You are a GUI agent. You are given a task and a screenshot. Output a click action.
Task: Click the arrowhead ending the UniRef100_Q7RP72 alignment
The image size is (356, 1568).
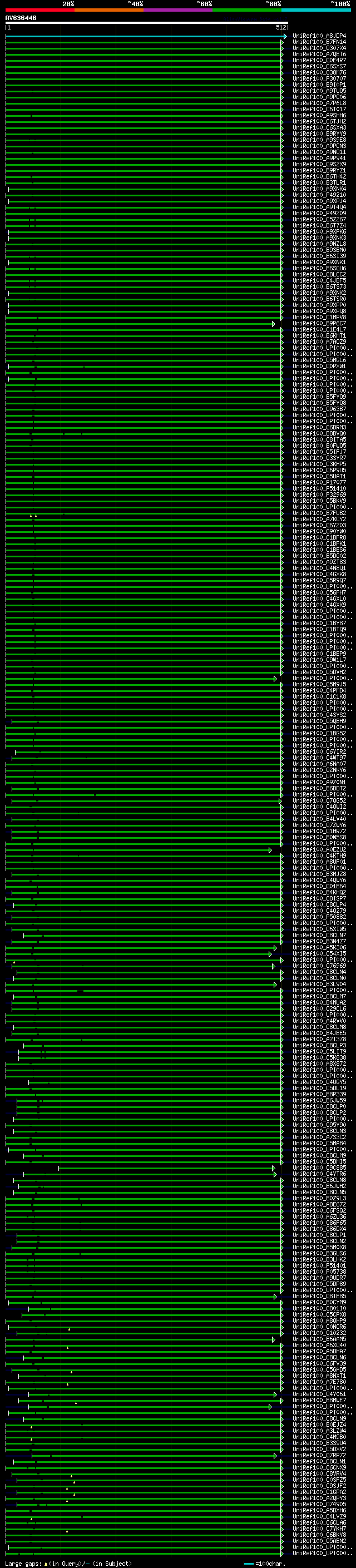pyautogui.click(x=275, y=1456)
